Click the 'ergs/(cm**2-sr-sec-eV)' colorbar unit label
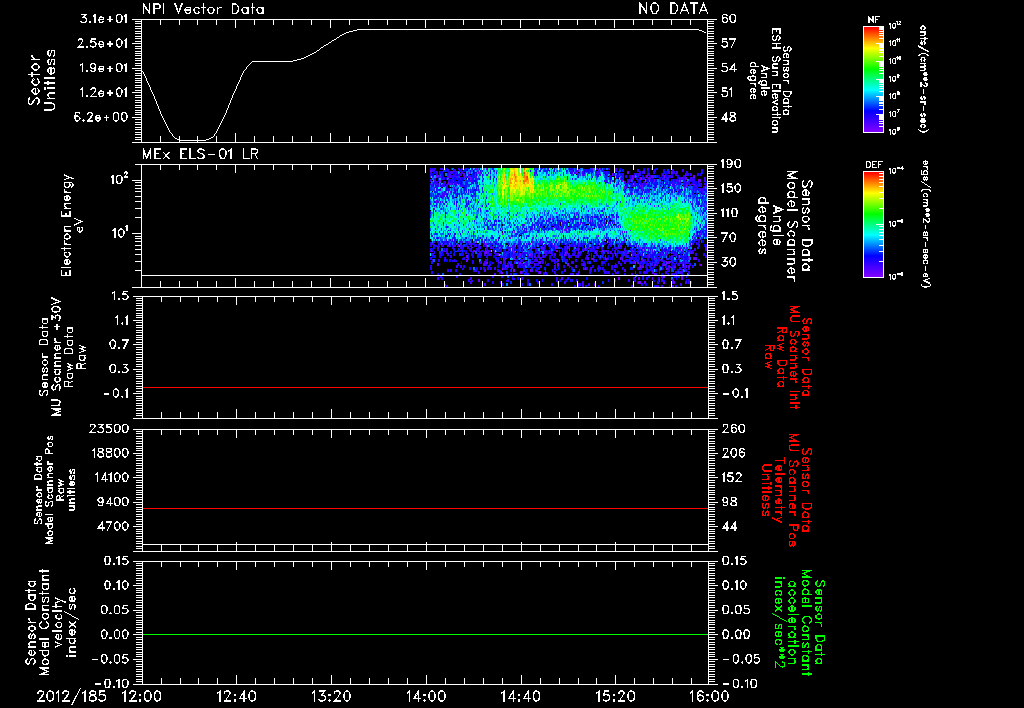The height and width of the screenshot is (708, 1024). tap(925, 223)
